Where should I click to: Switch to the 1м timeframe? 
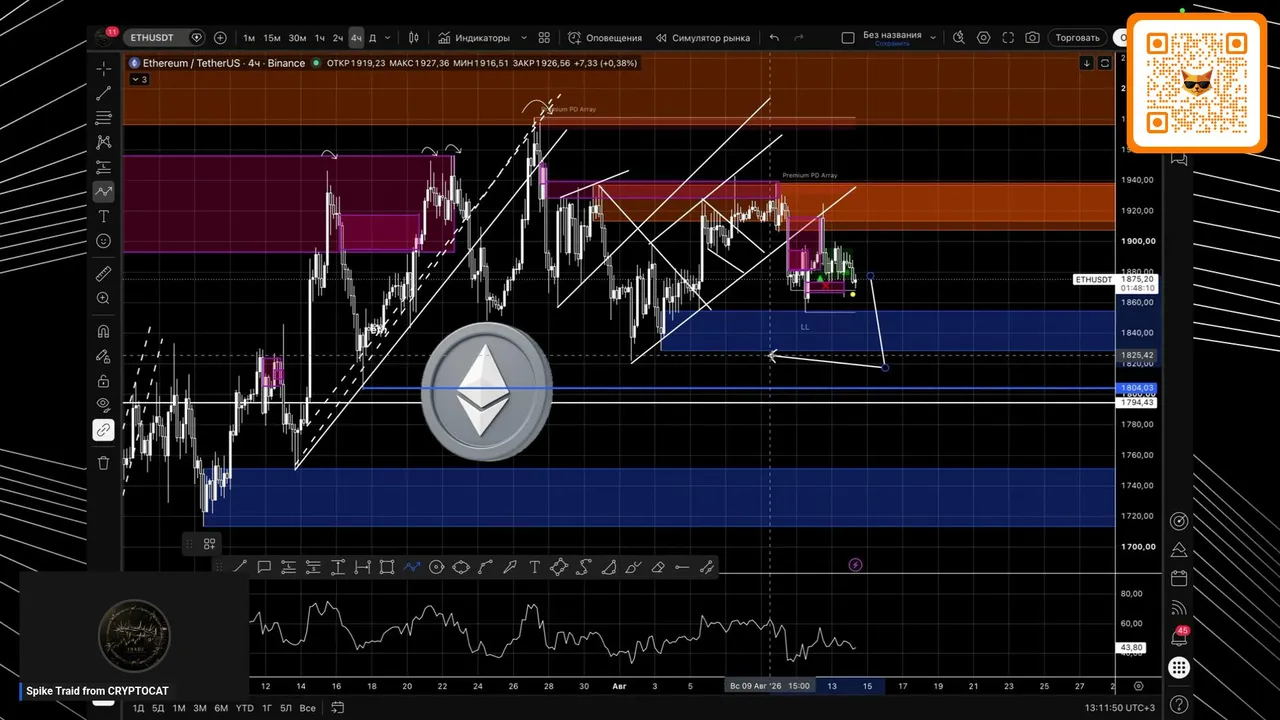tap(249, 38)
